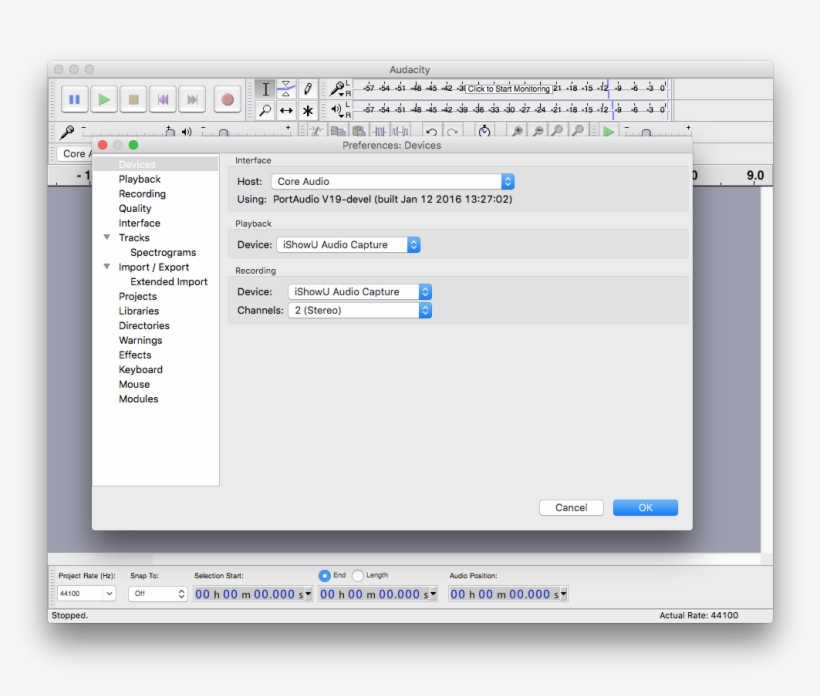The width and height of the screenshot is (820, 696).
Task: Select the Zoom magnifier tool
Action: coord(265,110)
